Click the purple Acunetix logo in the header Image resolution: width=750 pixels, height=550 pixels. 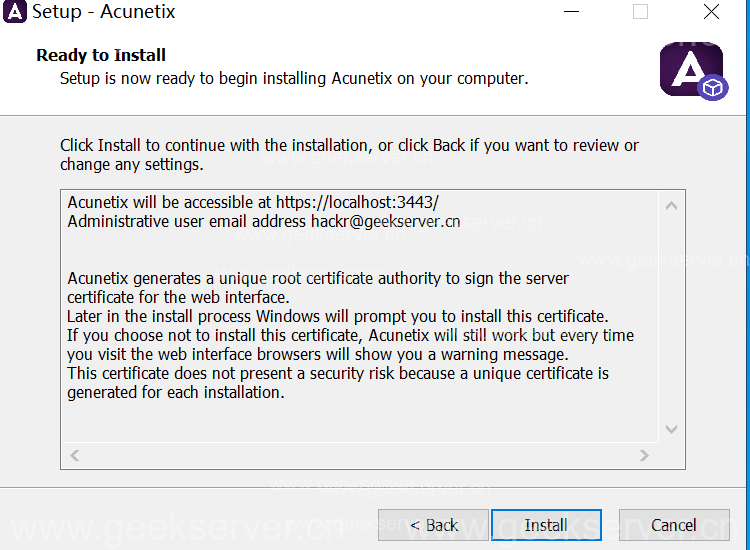pos(692,70)
